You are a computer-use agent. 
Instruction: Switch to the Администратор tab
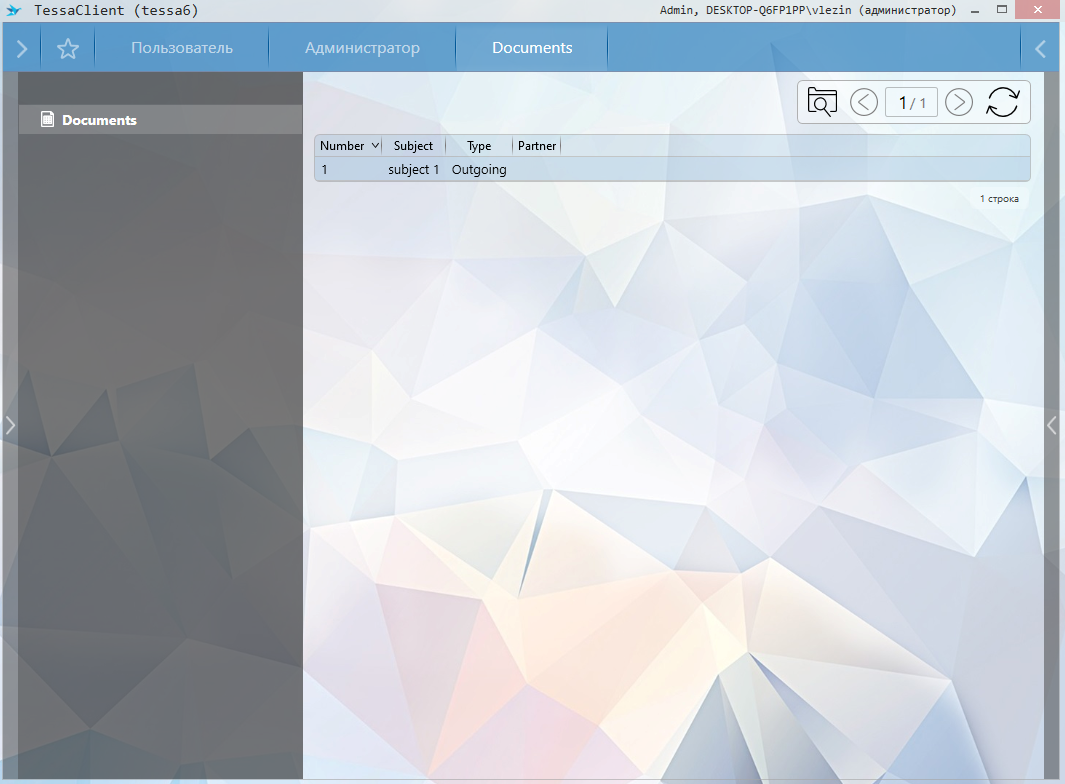(x=362, y=48)
